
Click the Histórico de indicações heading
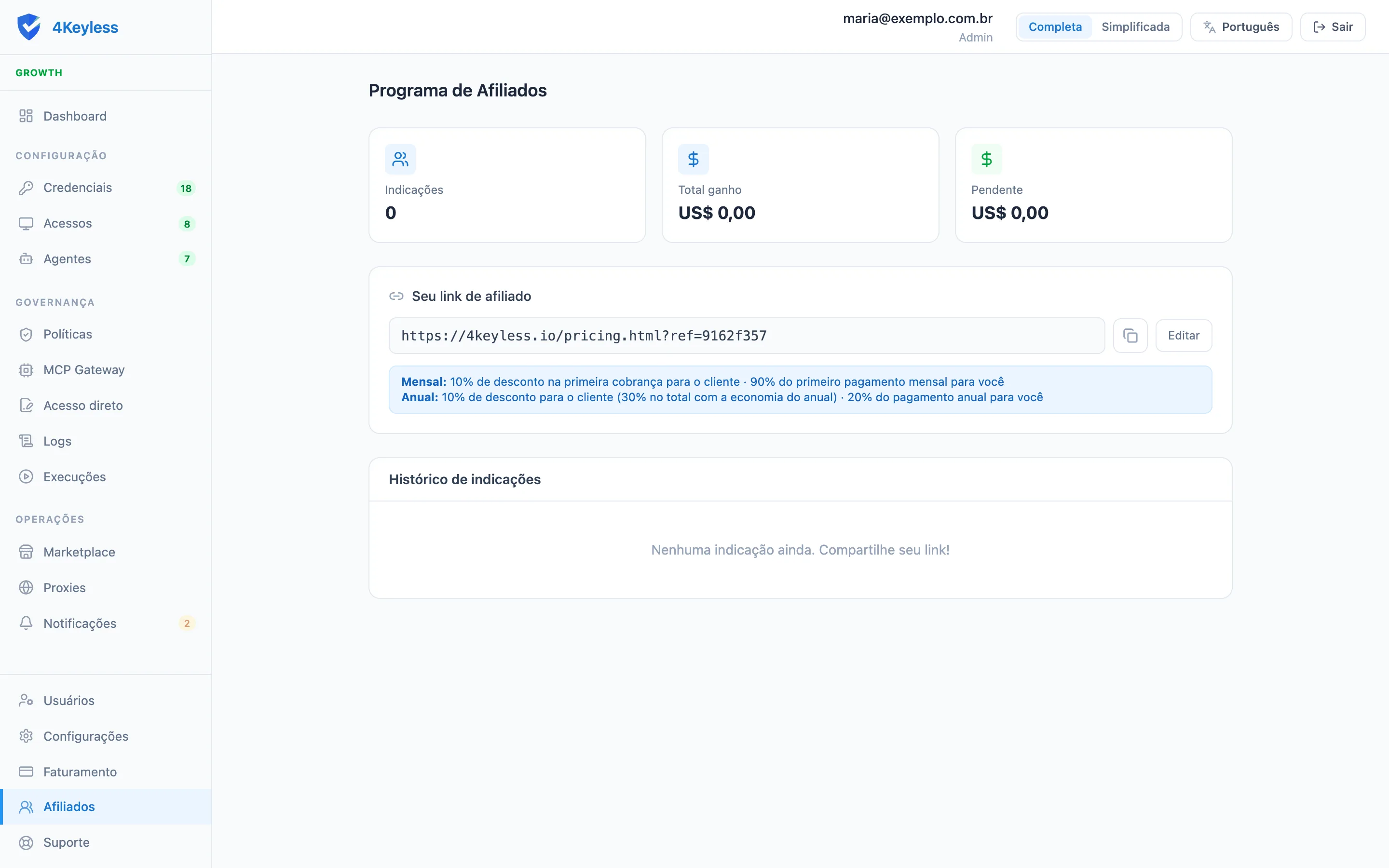coord(464,479)
